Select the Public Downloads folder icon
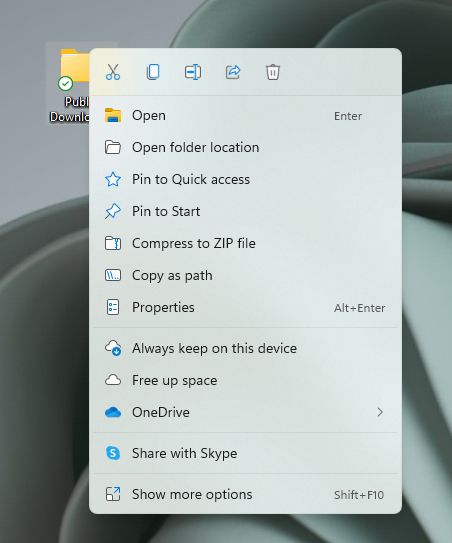 pos(74,66)
